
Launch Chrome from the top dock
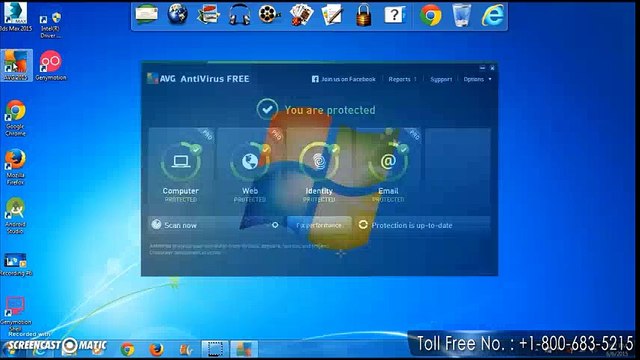431,15
